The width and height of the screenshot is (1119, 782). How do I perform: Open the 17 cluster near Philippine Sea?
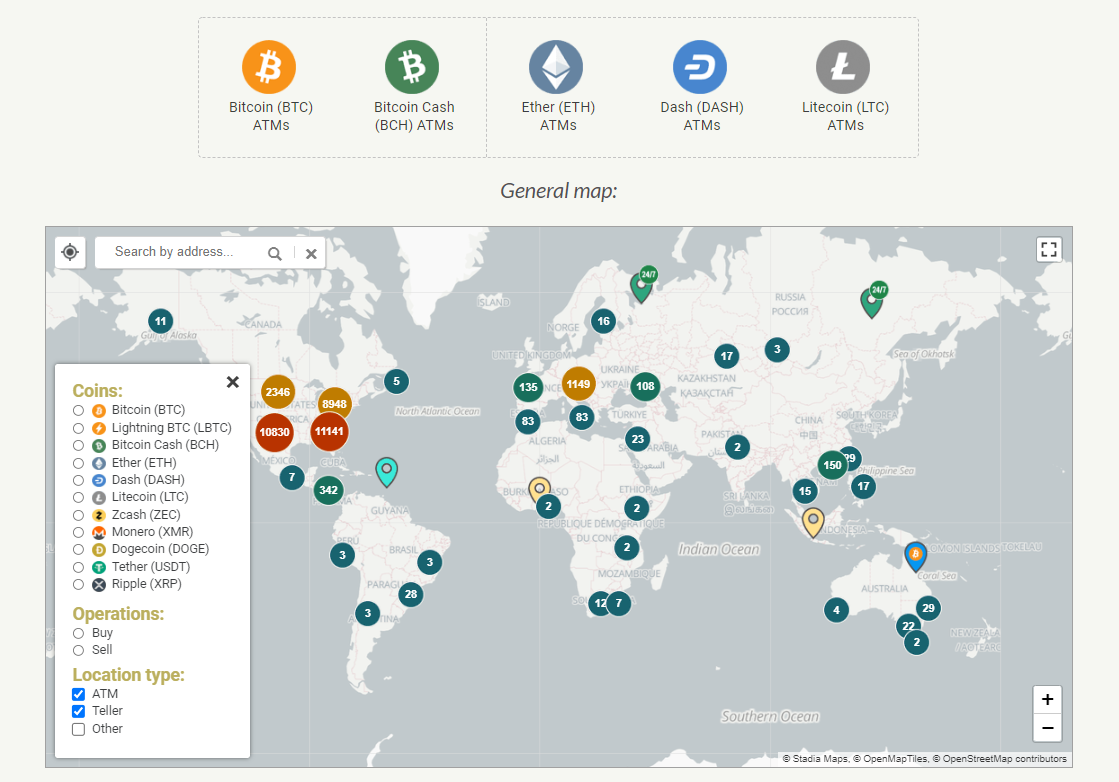tap(864, 487)
